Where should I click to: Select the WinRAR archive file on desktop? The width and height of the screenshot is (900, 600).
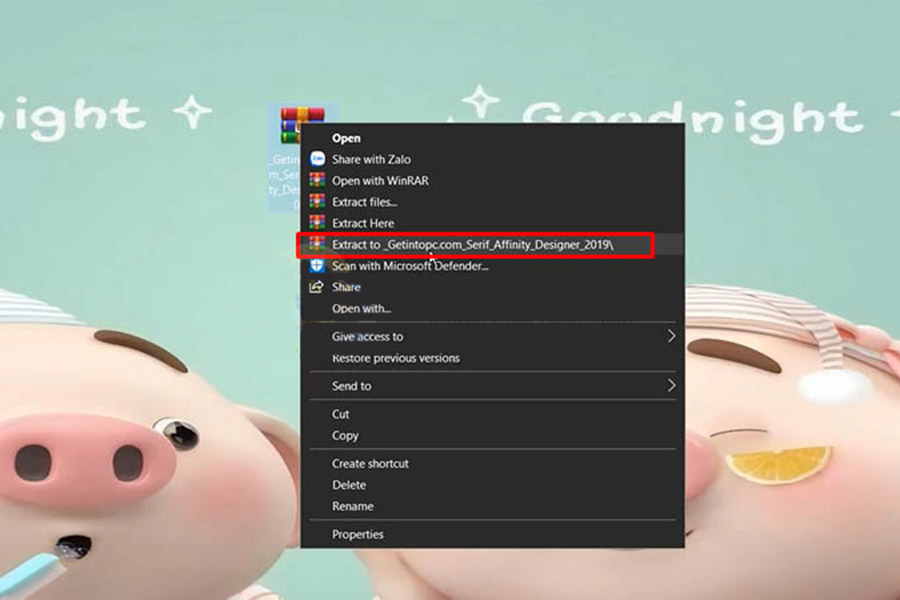pos(294,127)
